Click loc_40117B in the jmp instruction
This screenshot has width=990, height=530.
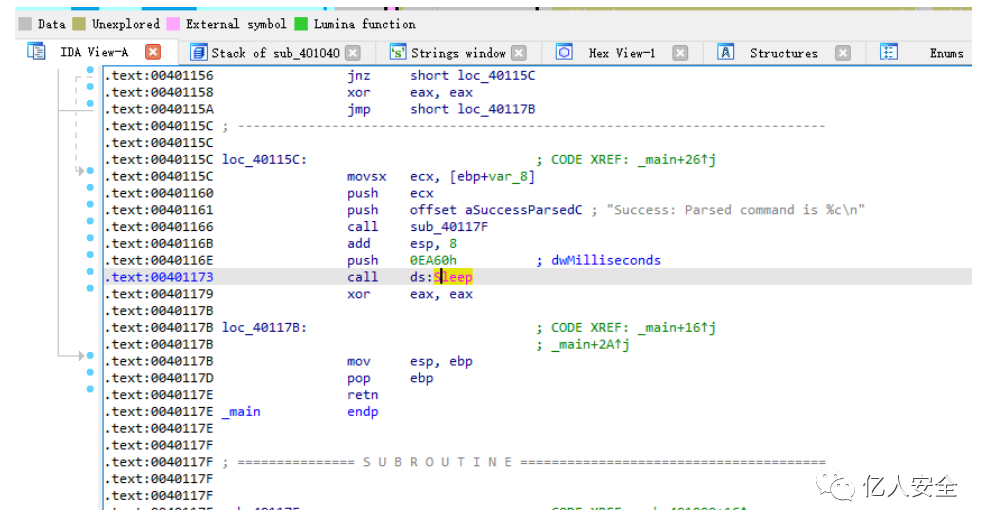[496, 109]
